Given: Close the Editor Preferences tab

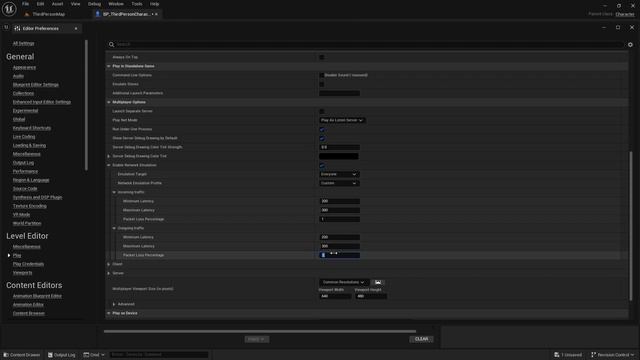Looking at the screenshot, I should [76, 29].
